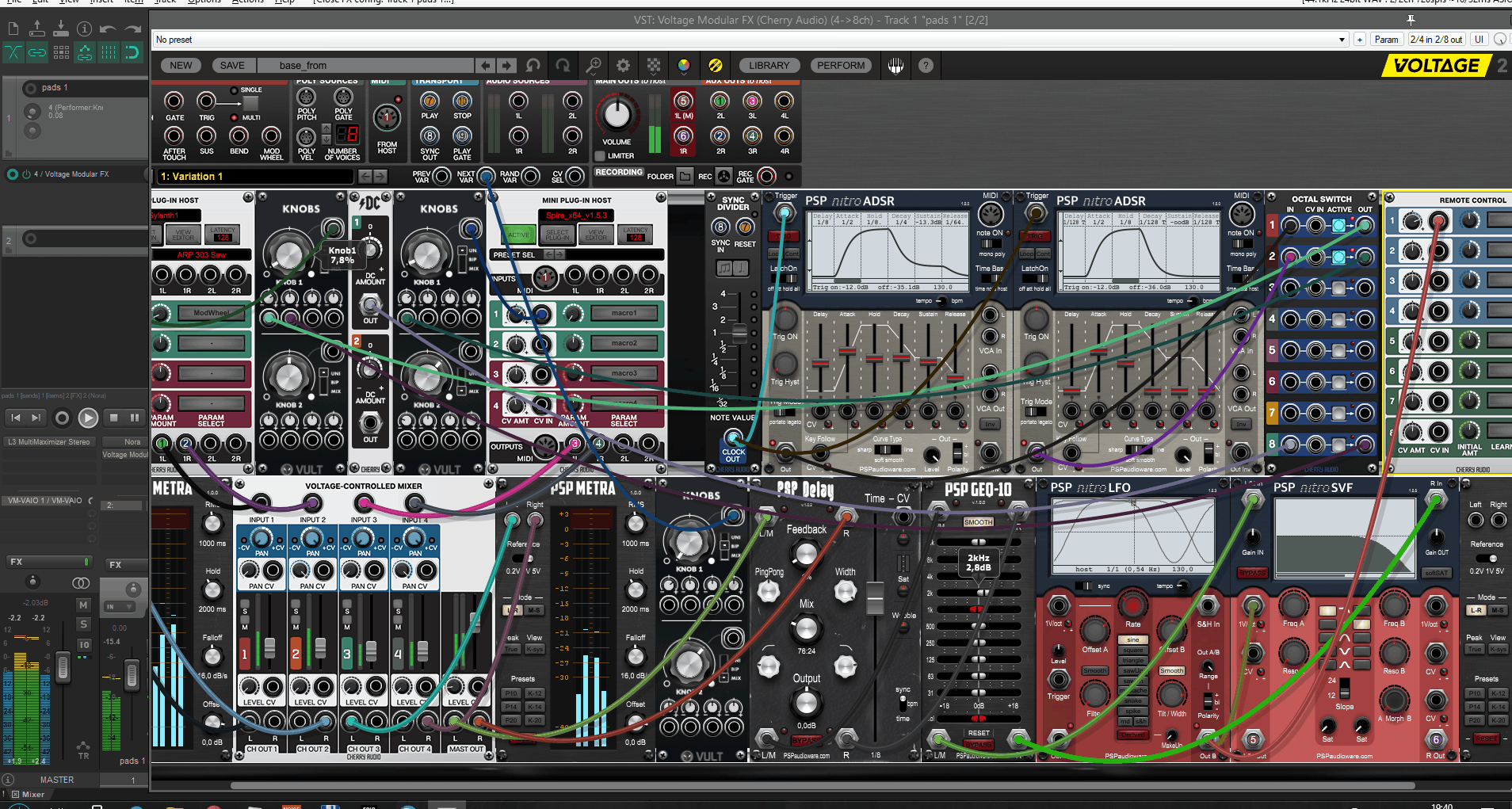
Task: Open the LIBRARY panel
Action: pyautogui.click(x=769, y=66)
